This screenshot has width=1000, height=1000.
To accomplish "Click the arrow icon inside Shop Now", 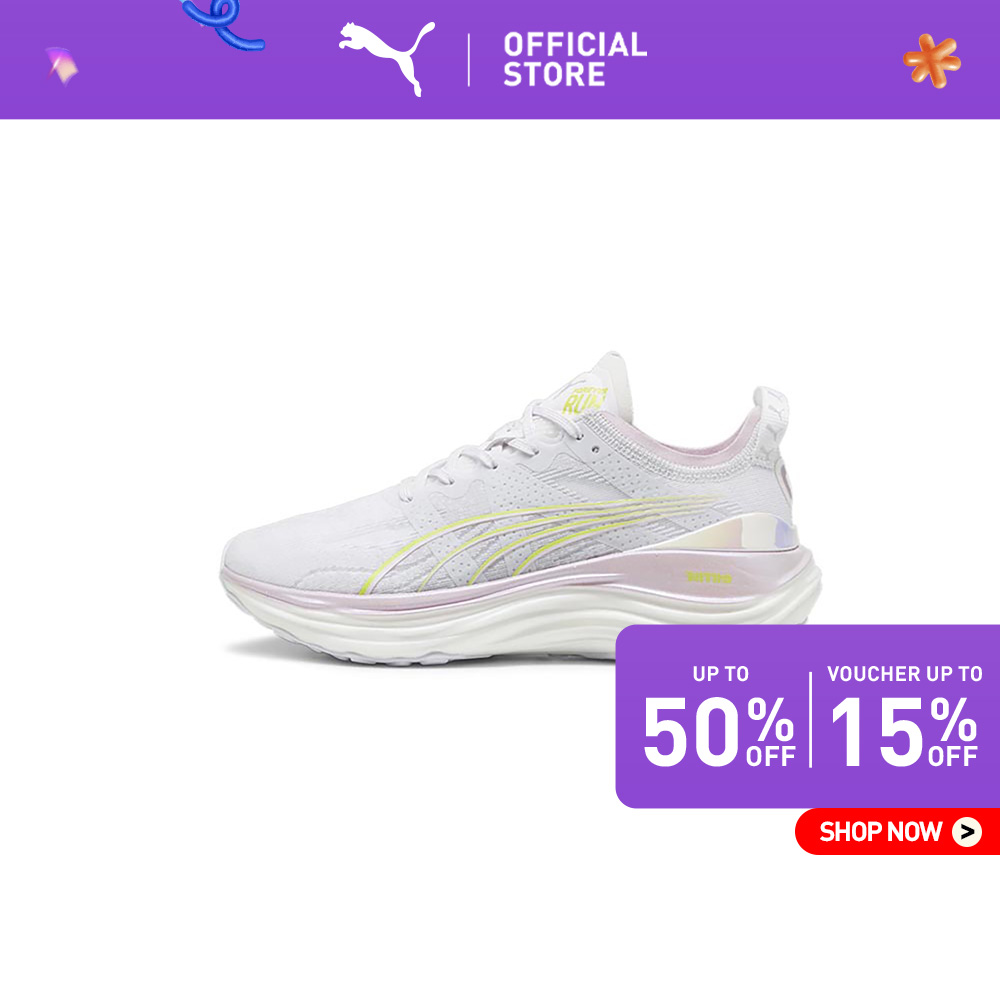I will (967, 832).
